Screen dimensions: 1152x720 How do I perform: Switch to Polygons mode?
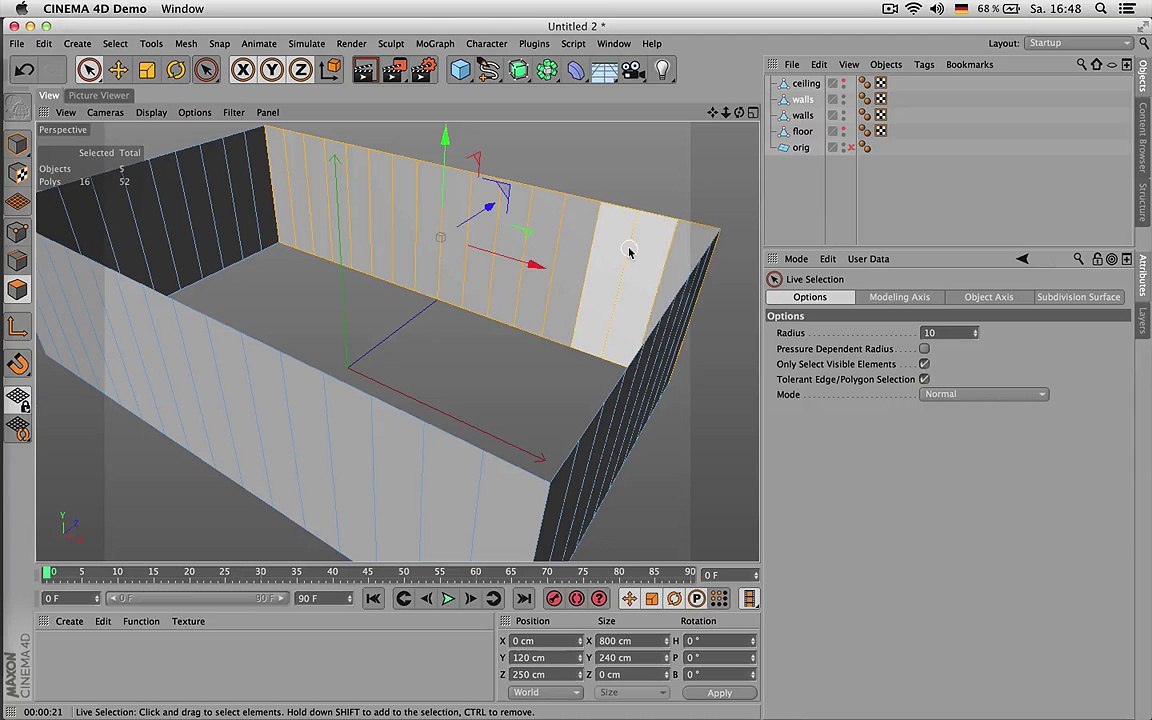pos(18,290)
